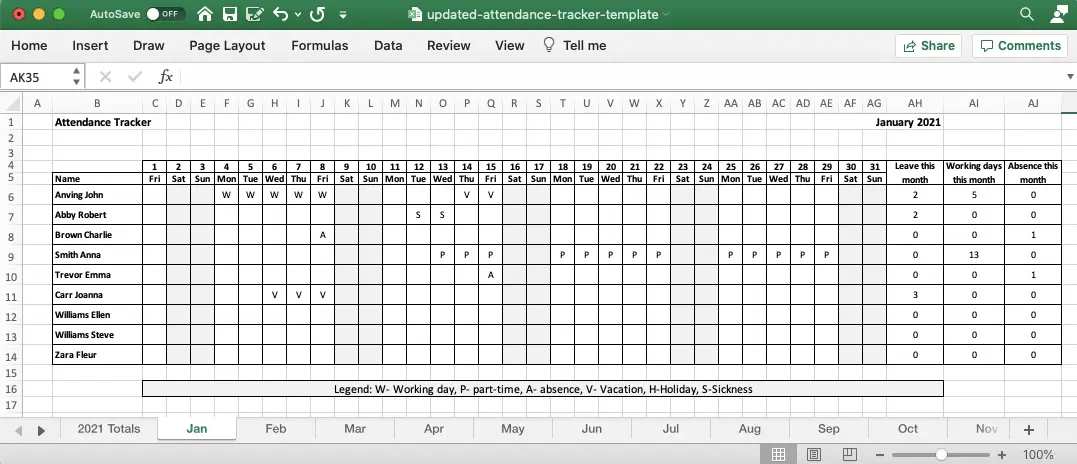Save the workbook with the floppy disk icon

tap(230, 14)
